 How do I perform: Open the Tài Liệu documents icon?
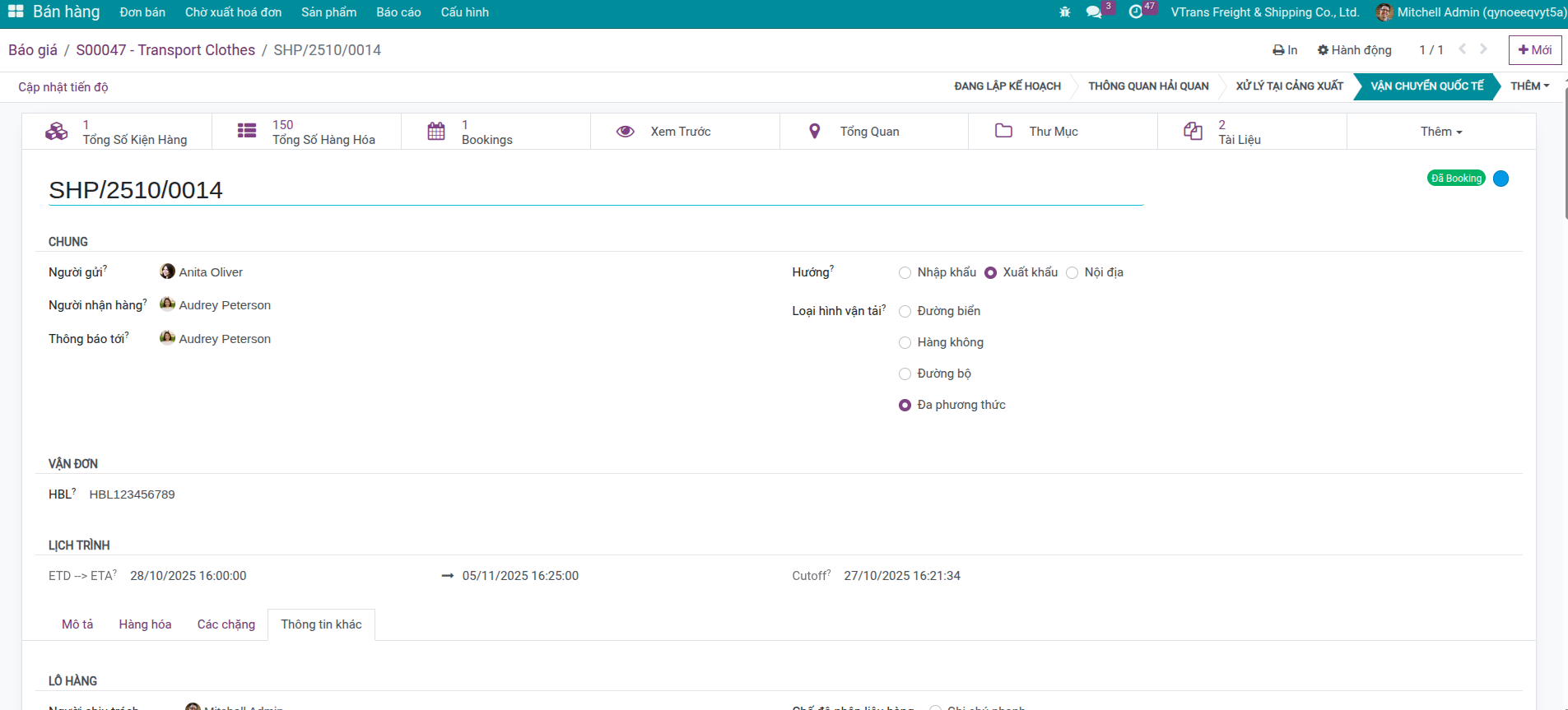point(1193,132)
